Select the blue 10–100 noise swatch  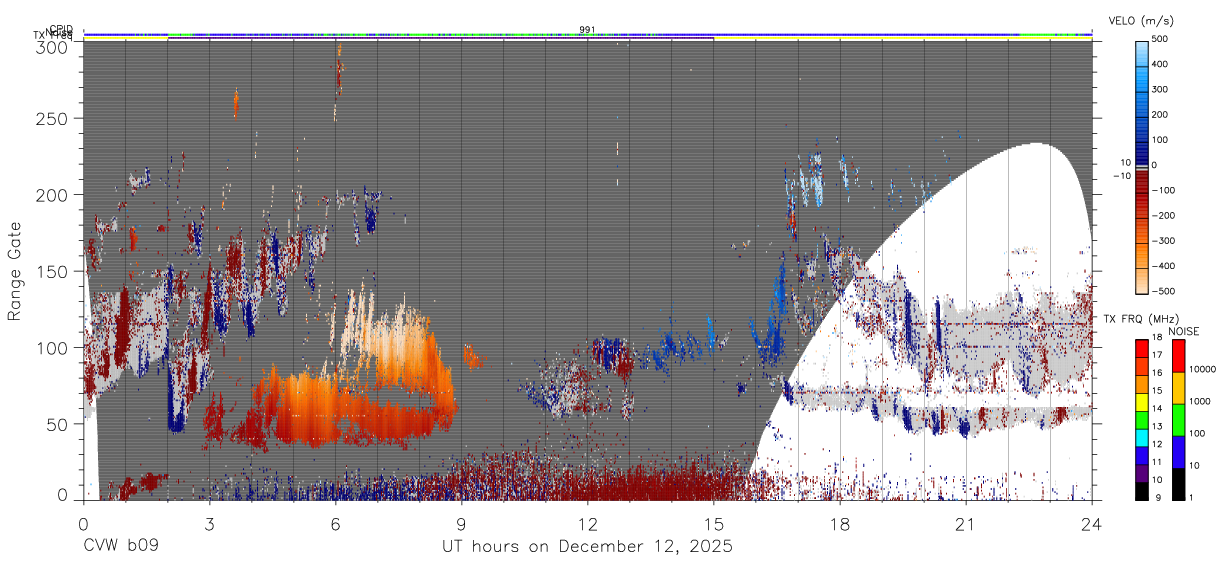pyautogui.click(x=1178, y=450)
